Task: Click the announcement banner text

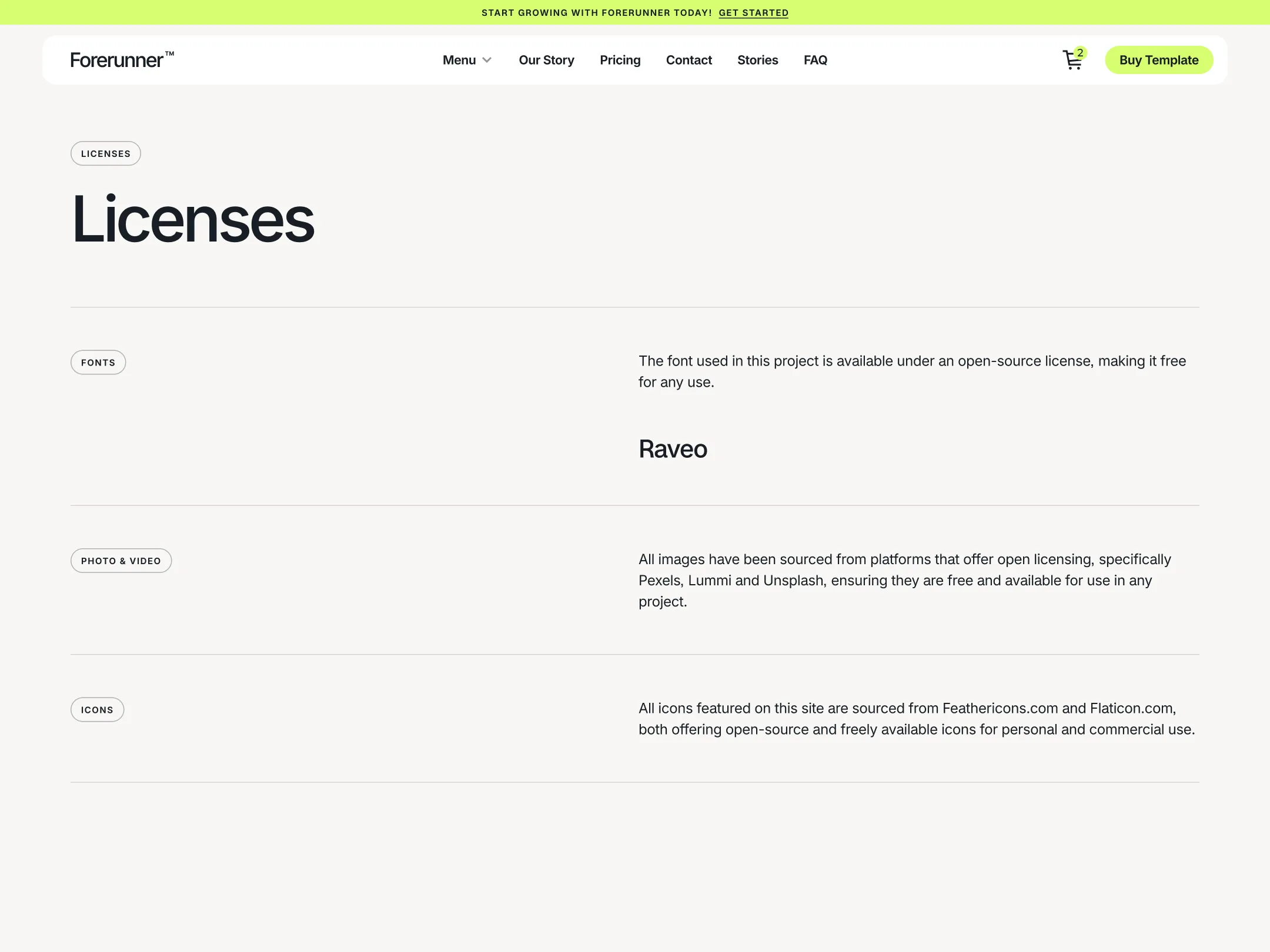Action: point(596,13)
